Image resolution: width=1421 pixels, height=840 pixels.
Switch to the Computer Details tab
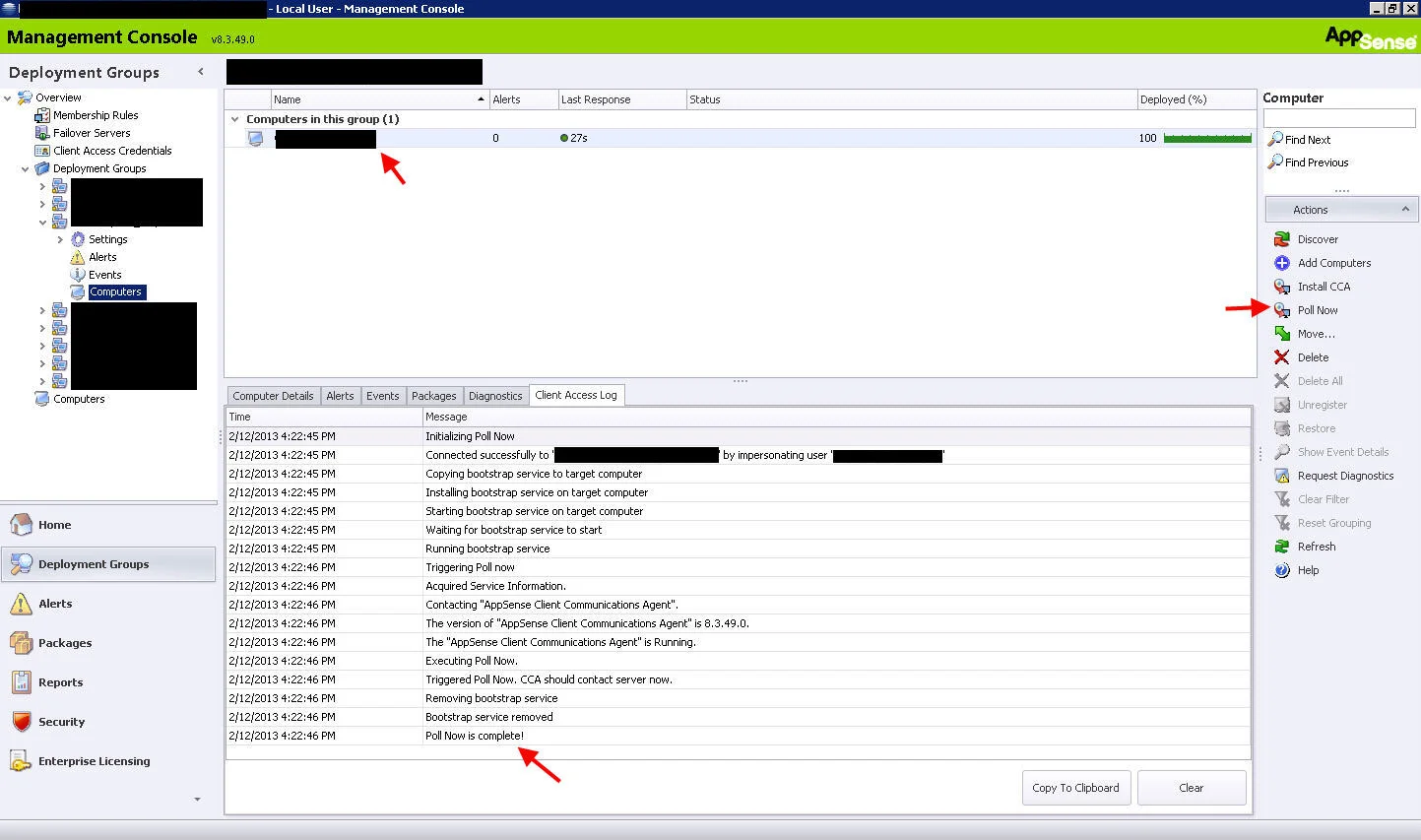coord(273,396)
